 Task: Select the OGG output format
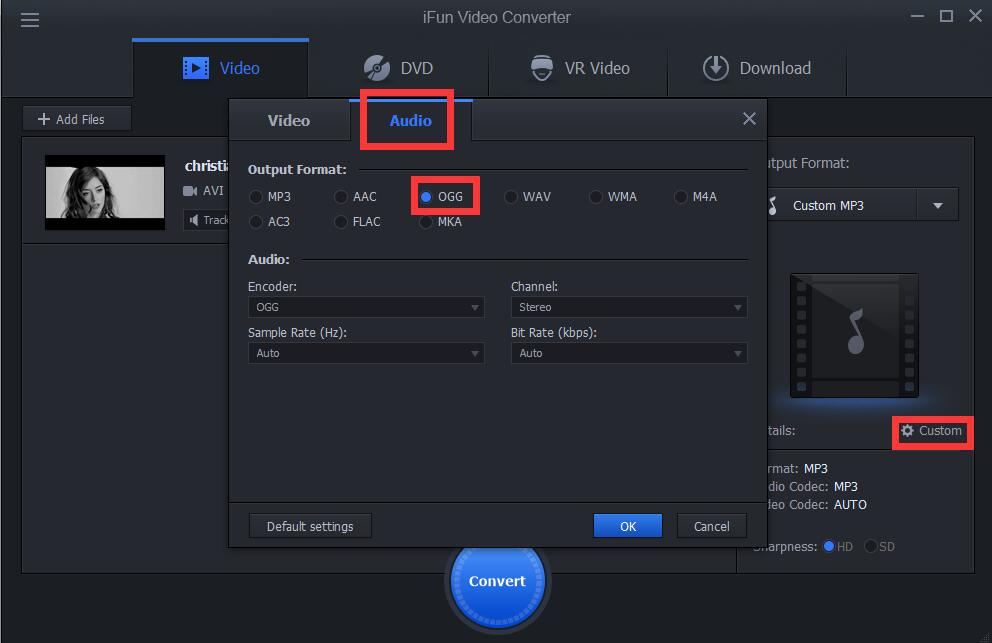(426, 197)
